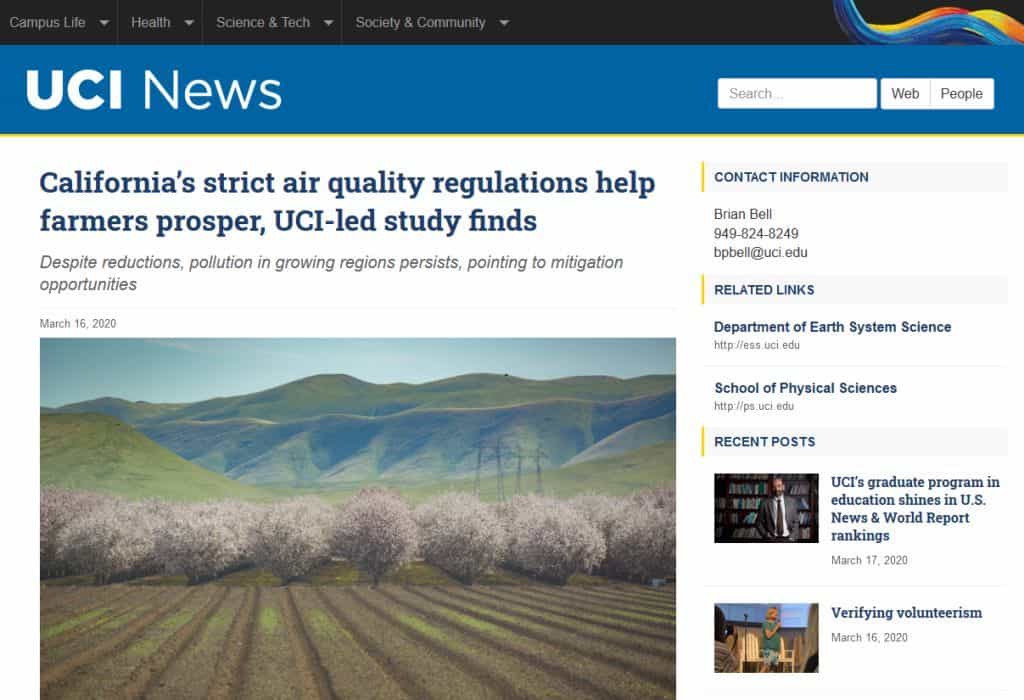Screen dimensions: 1024x700
Task: Click the colorful brushstroke banner graphic
Action: pos(928,22)
